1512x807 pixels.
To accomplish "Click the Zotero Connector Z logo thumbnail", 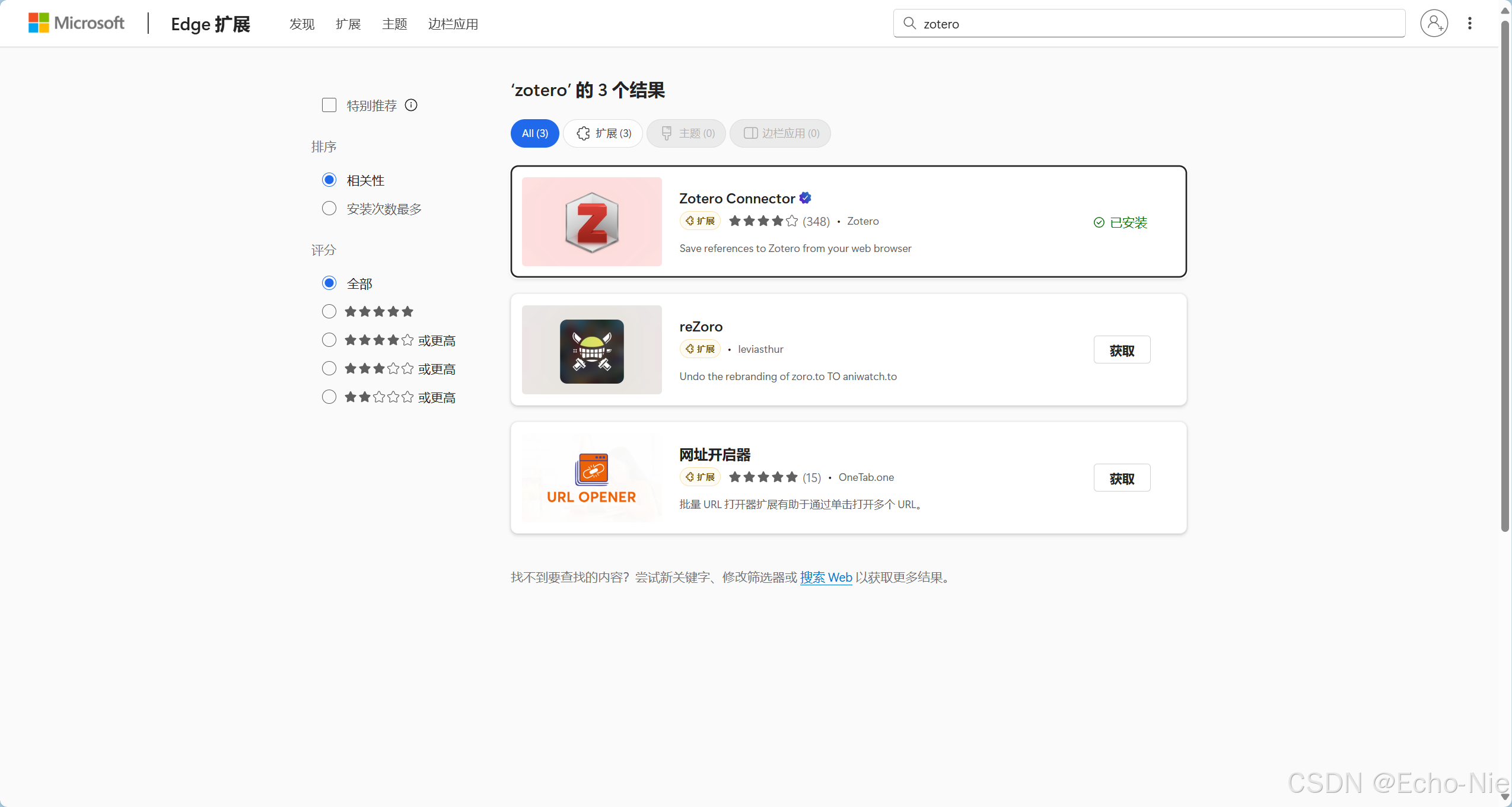I will click(x=591, y=222).
